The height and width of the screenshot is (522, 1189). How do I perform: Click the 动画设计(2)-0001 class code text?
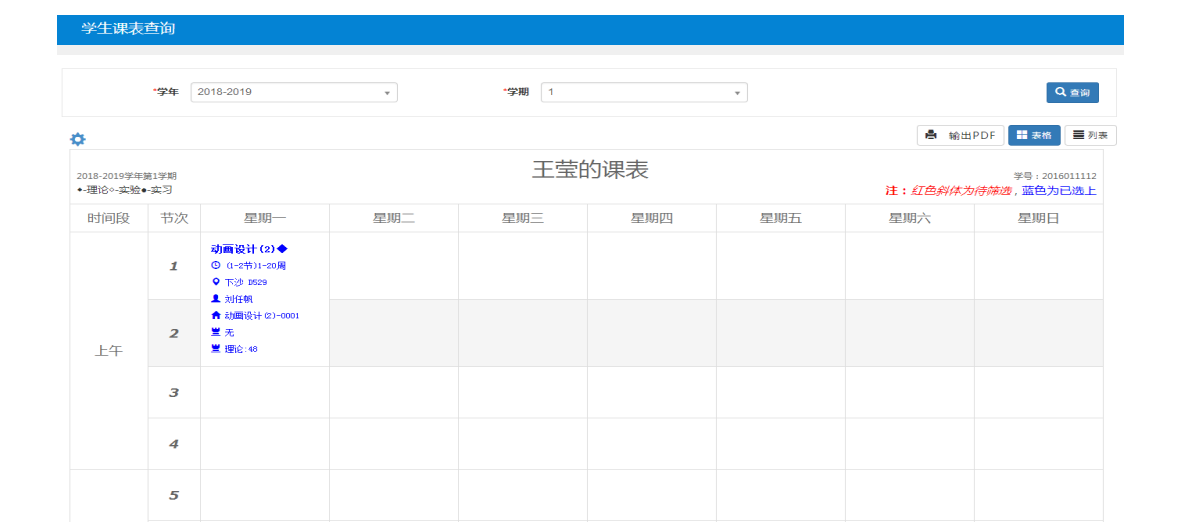262,316
